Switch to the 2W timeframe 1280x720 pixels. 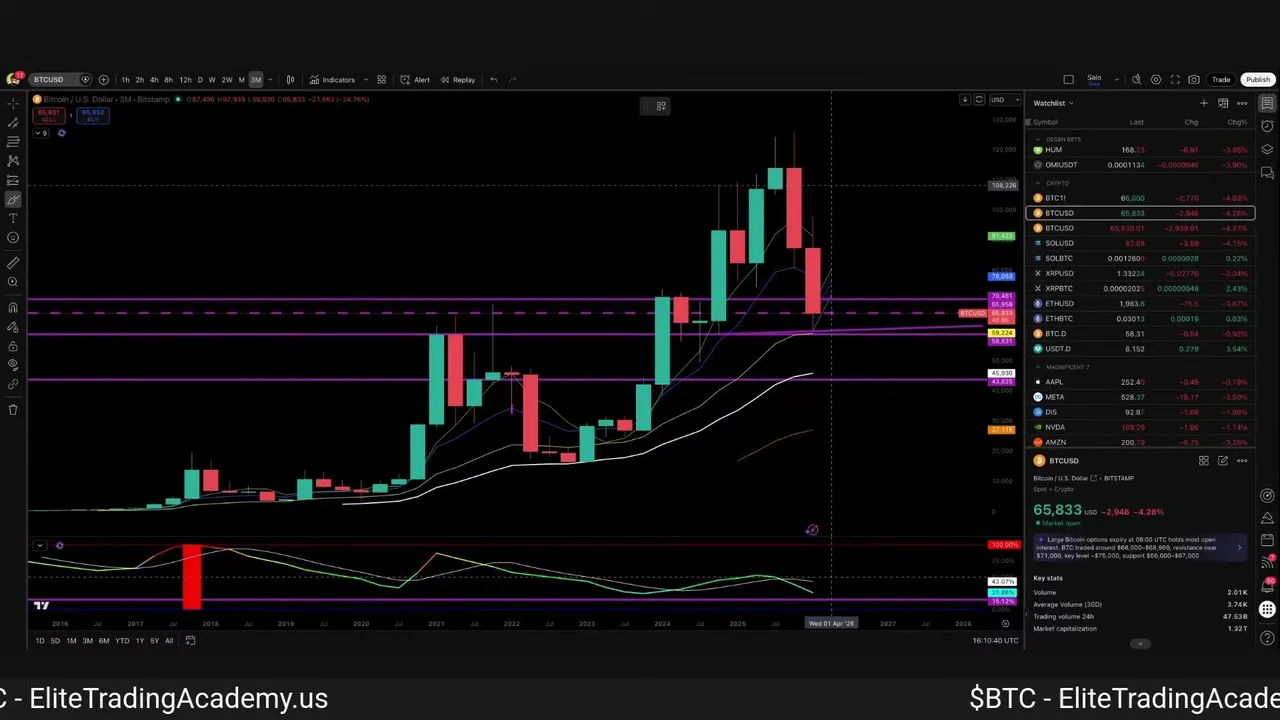(227, 80)
